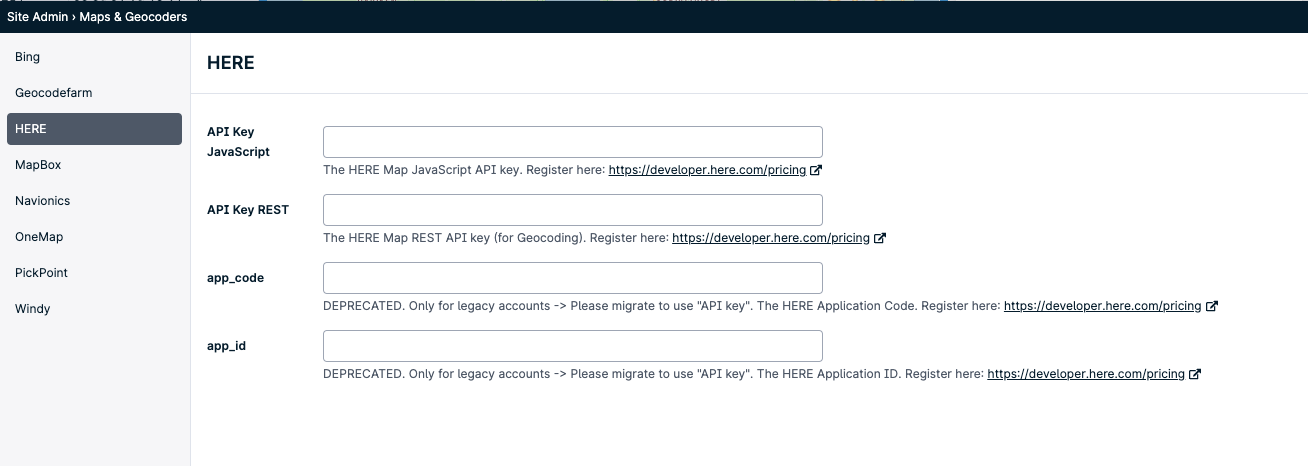Screen dimensions: 1308x466
Task: Click external-link icon in app_code description
Action: [x=1212, y=306]
